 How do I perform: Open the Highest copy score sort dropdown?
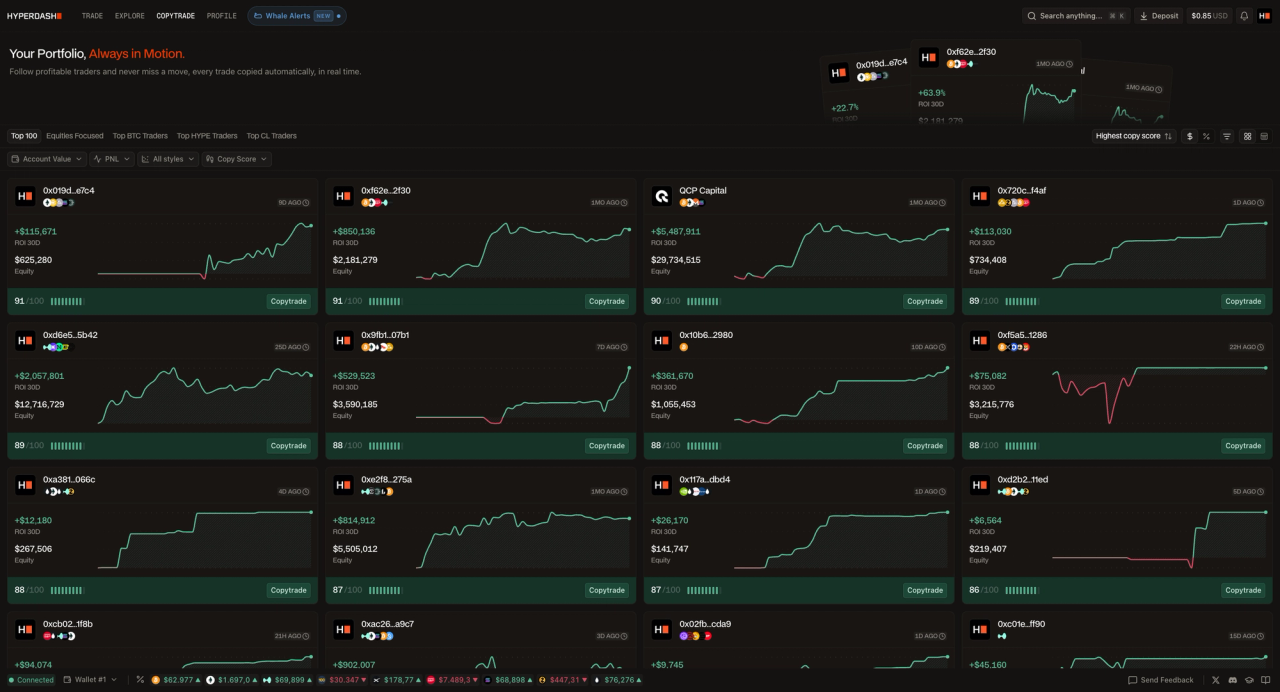[1133, 136]
